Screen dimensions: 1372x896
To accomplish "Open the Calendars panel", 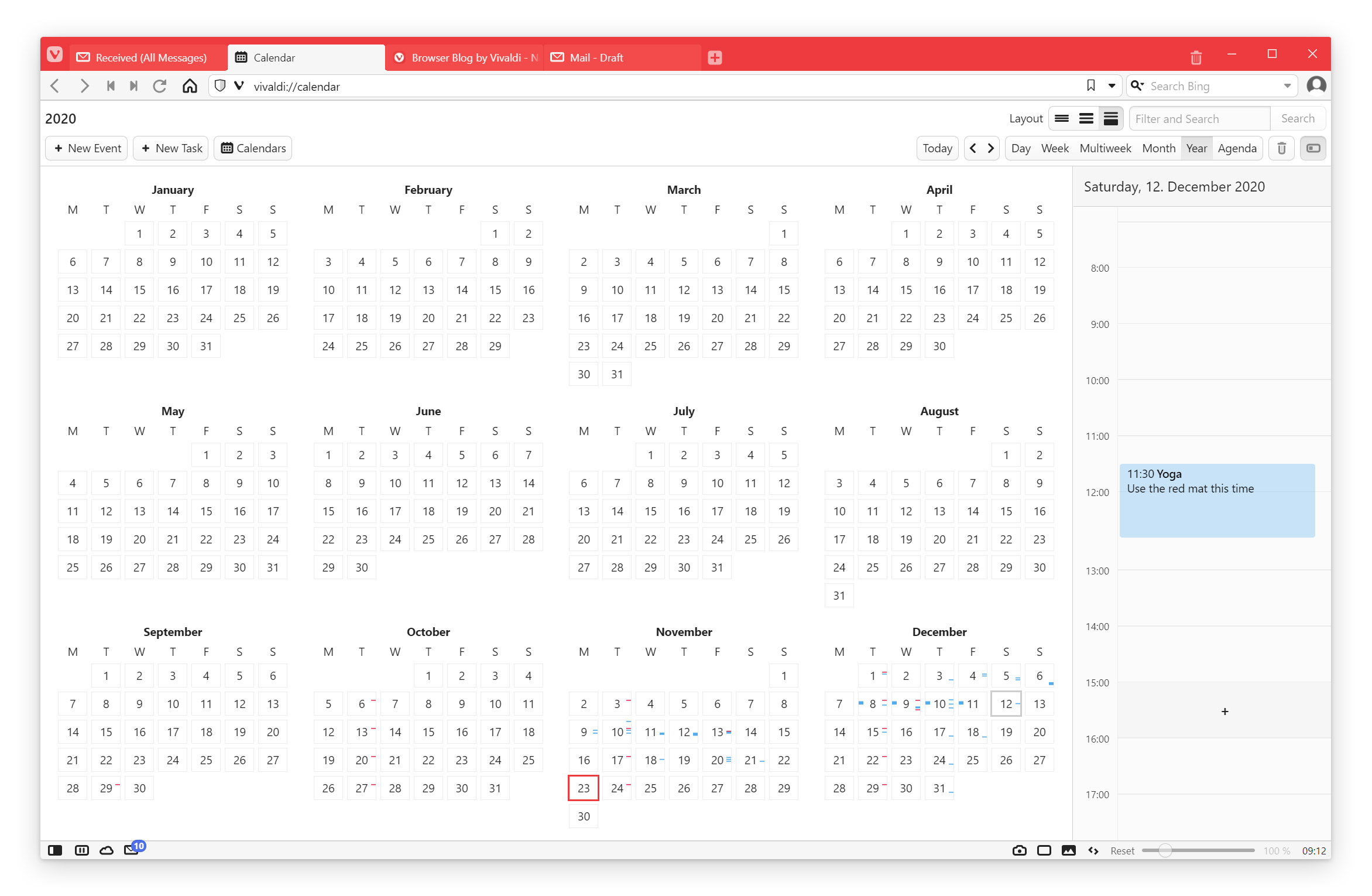I will (253, 148).
